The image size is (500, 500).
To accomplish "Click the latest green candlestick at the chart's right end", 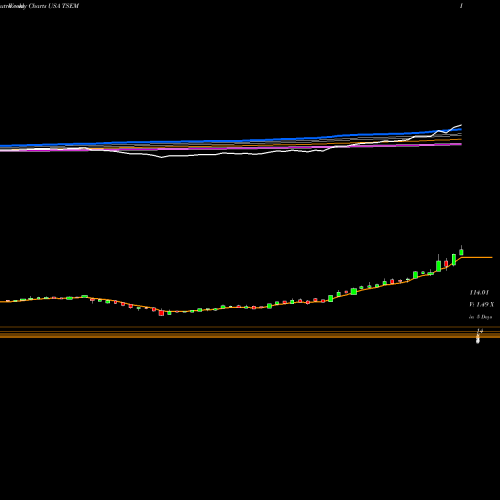I will tap(461, 251).
